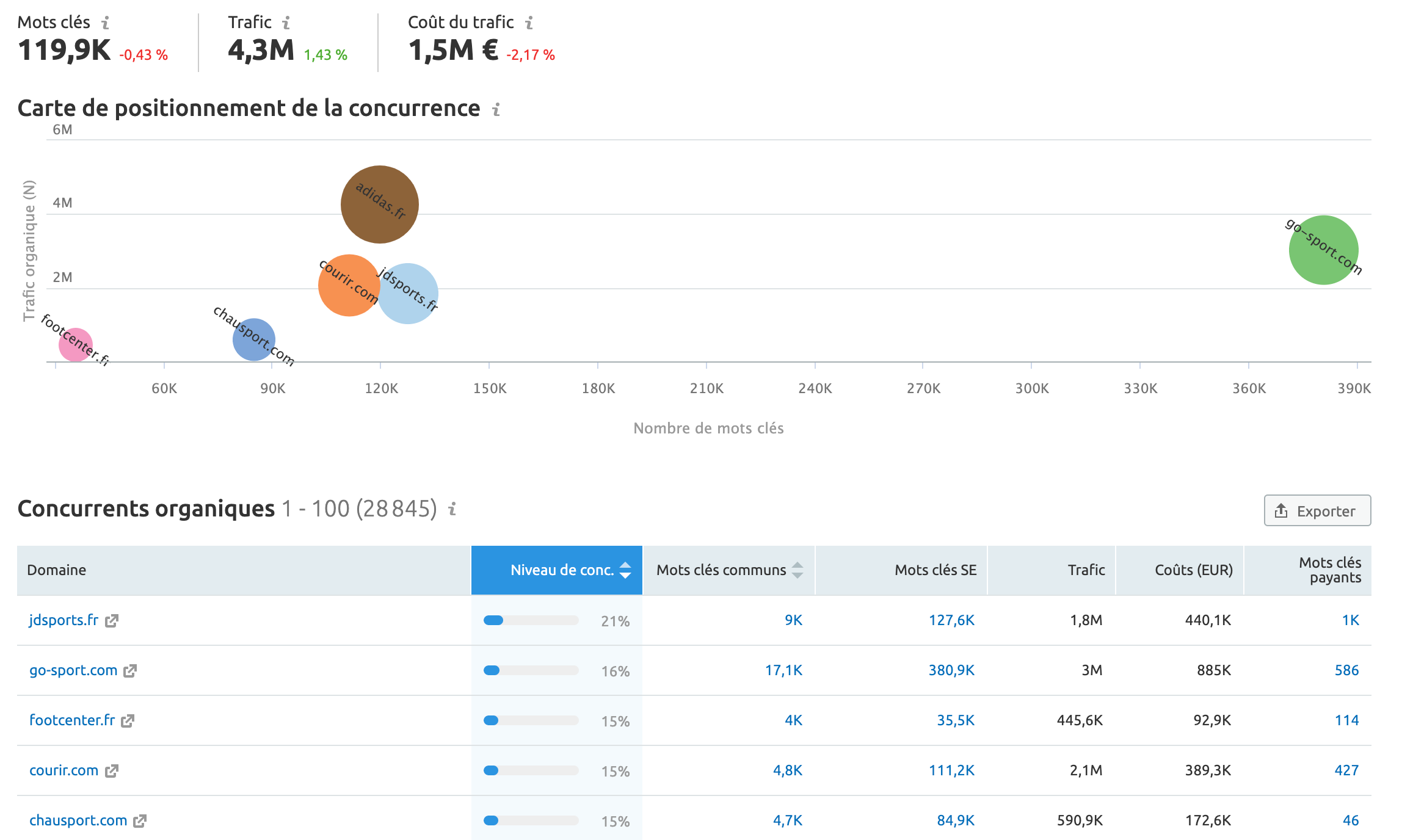Open info icon beside Concurrents organiques title

pos(452,509)
